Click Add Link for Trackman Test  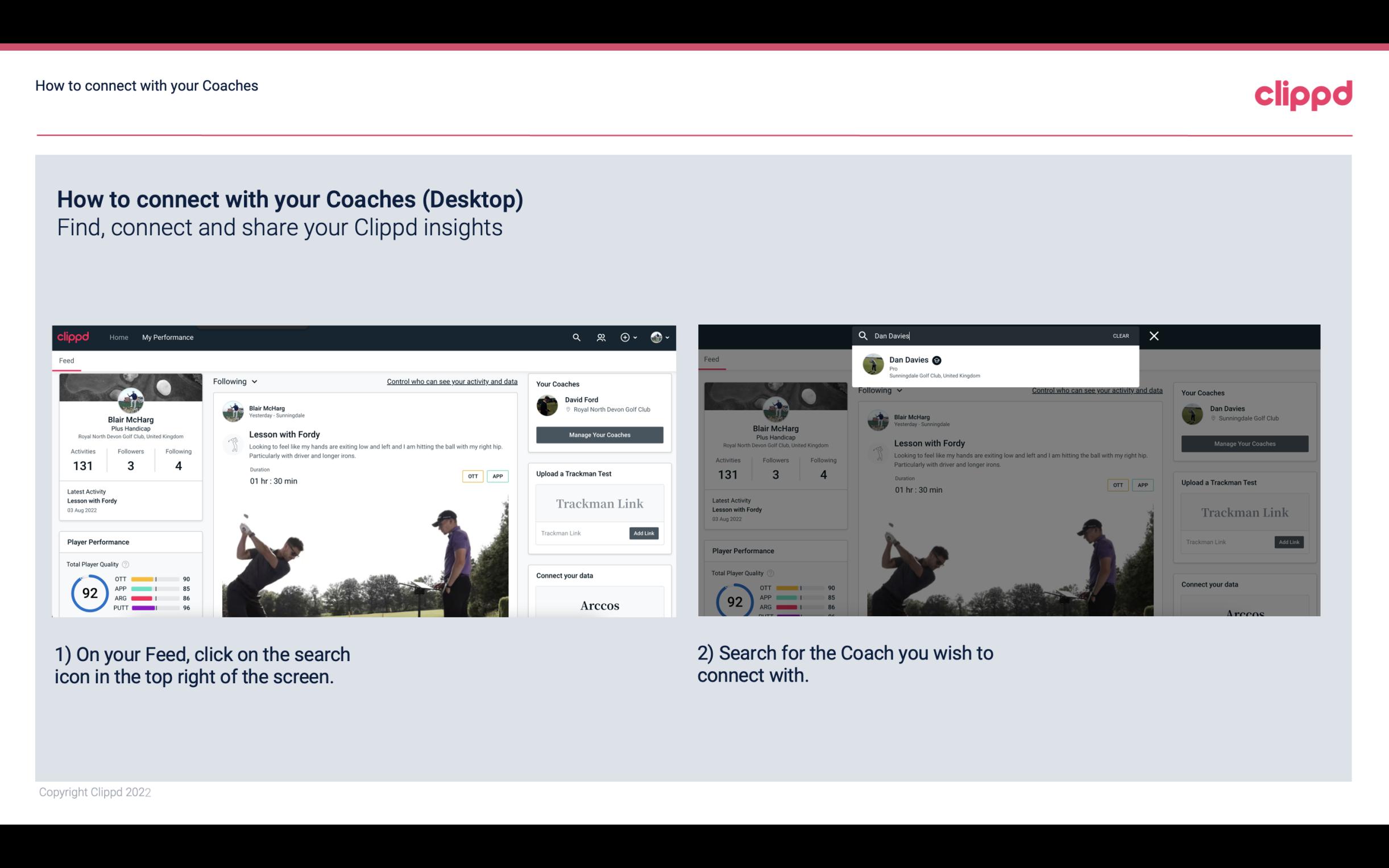coord(644,533)
